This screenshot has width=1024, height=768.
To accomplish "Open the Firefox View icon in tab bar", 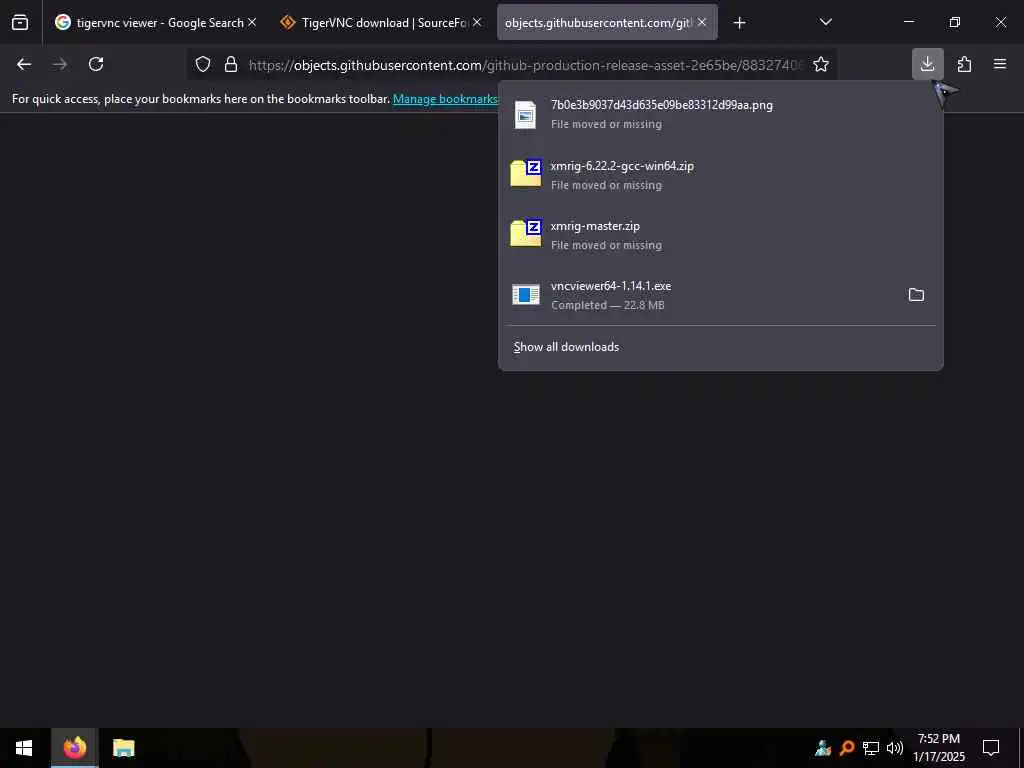I will pyautogui.click(x=20, y=22).
